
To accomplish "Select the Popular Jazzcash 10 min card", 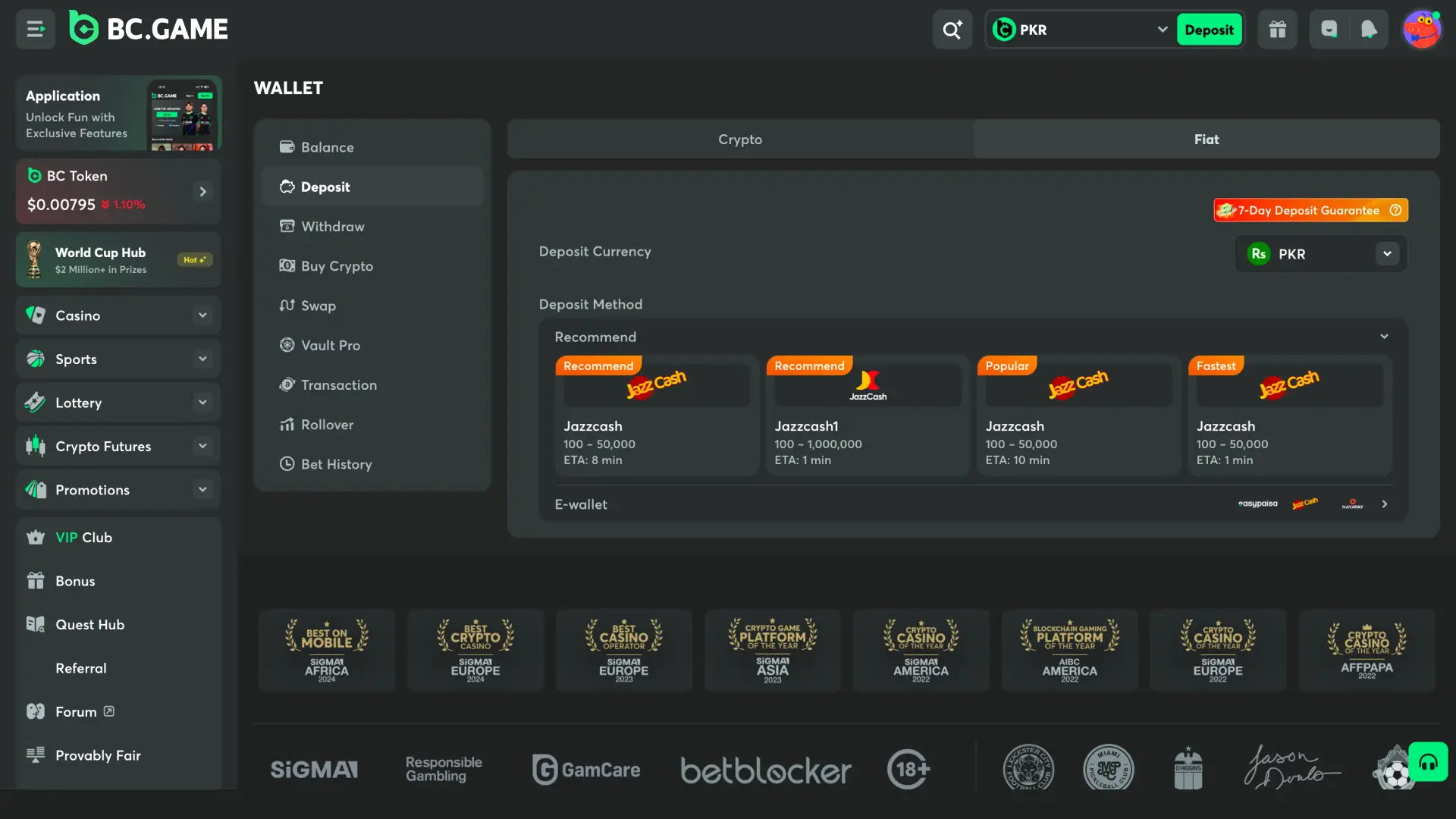I will pos(1078,416).
